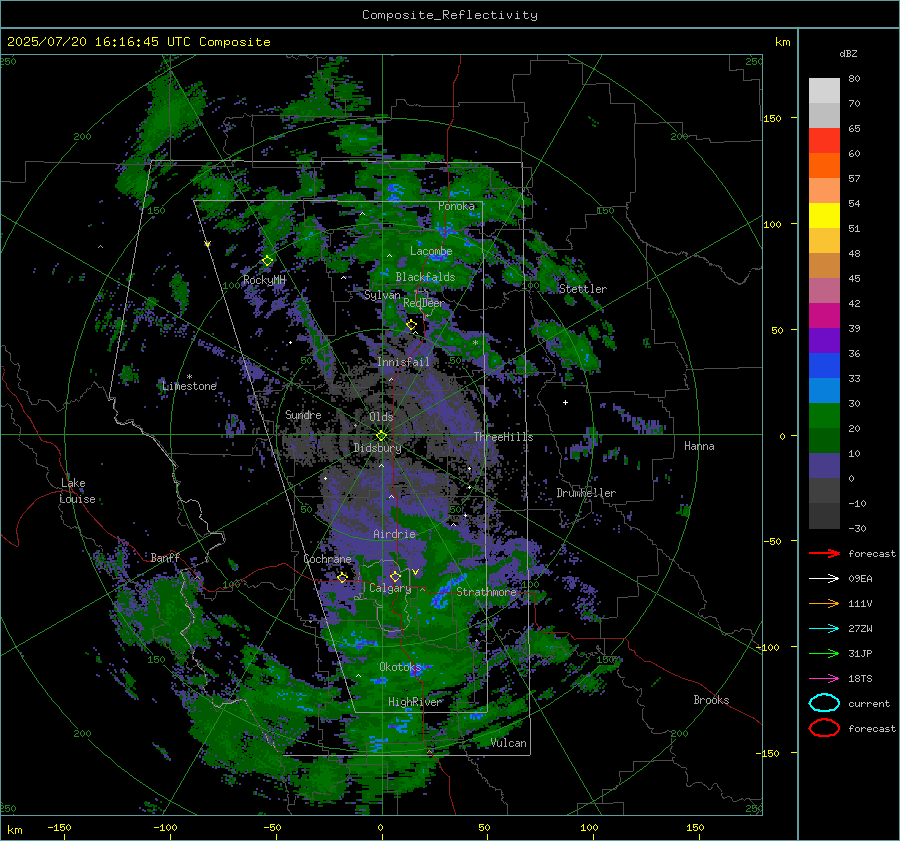Image resolution: width=900 pixels, height=841 pixels.
Task: Click the Sylvan map label
Action: 382,295
